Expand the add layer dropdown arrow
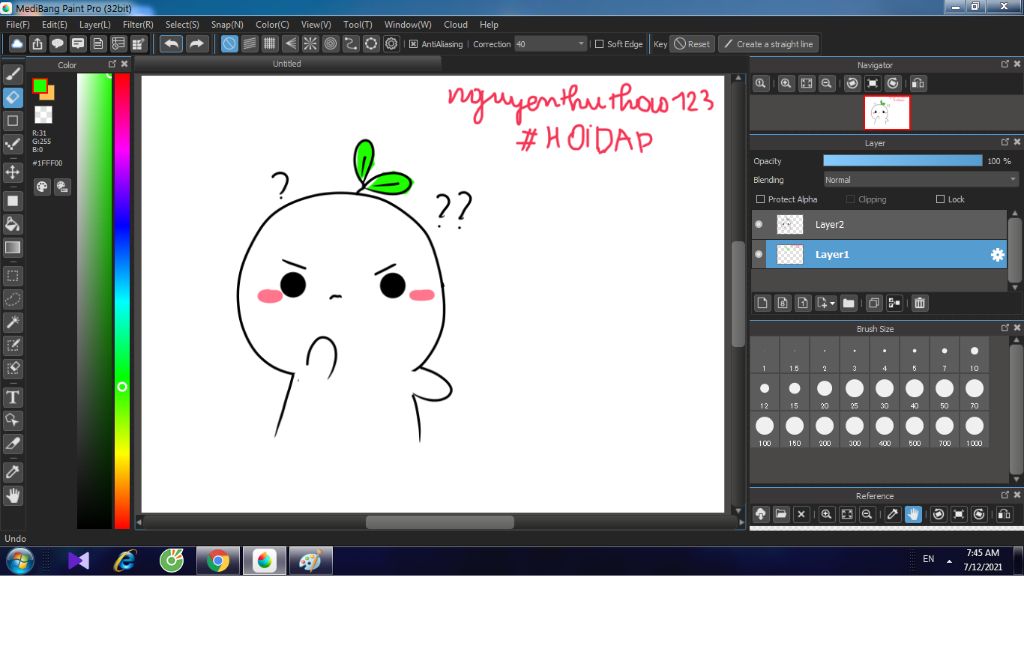Image resolution: width=1024 pixels, height=661 pixels. coord(832,303)
